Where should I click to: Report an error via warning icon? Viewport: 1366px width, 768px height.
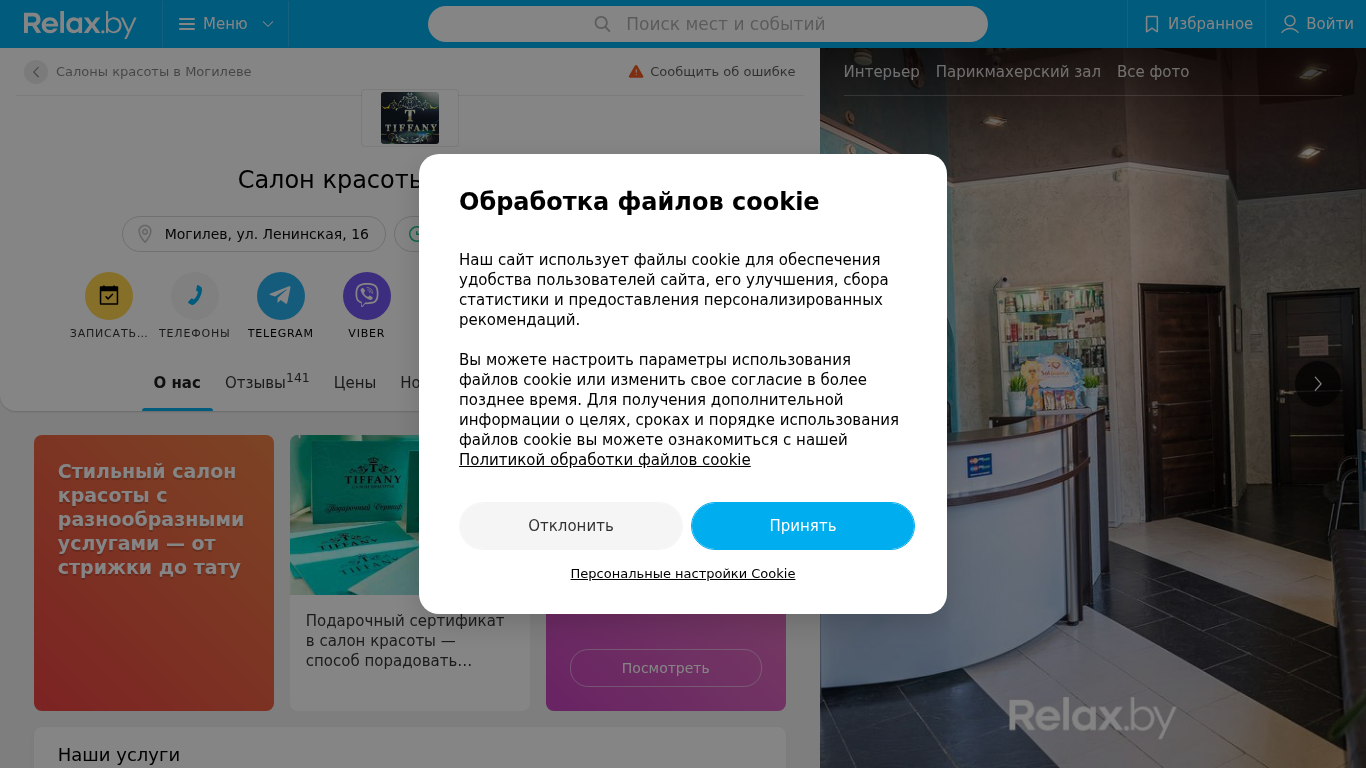pos(636,71)
